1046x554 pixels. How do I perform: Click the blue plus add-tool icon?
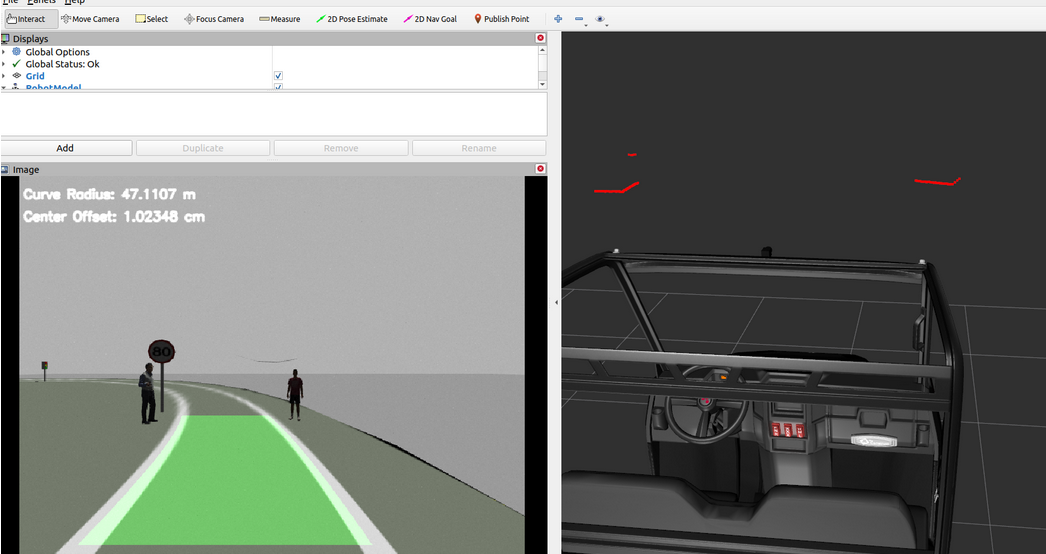pos(558,19)
